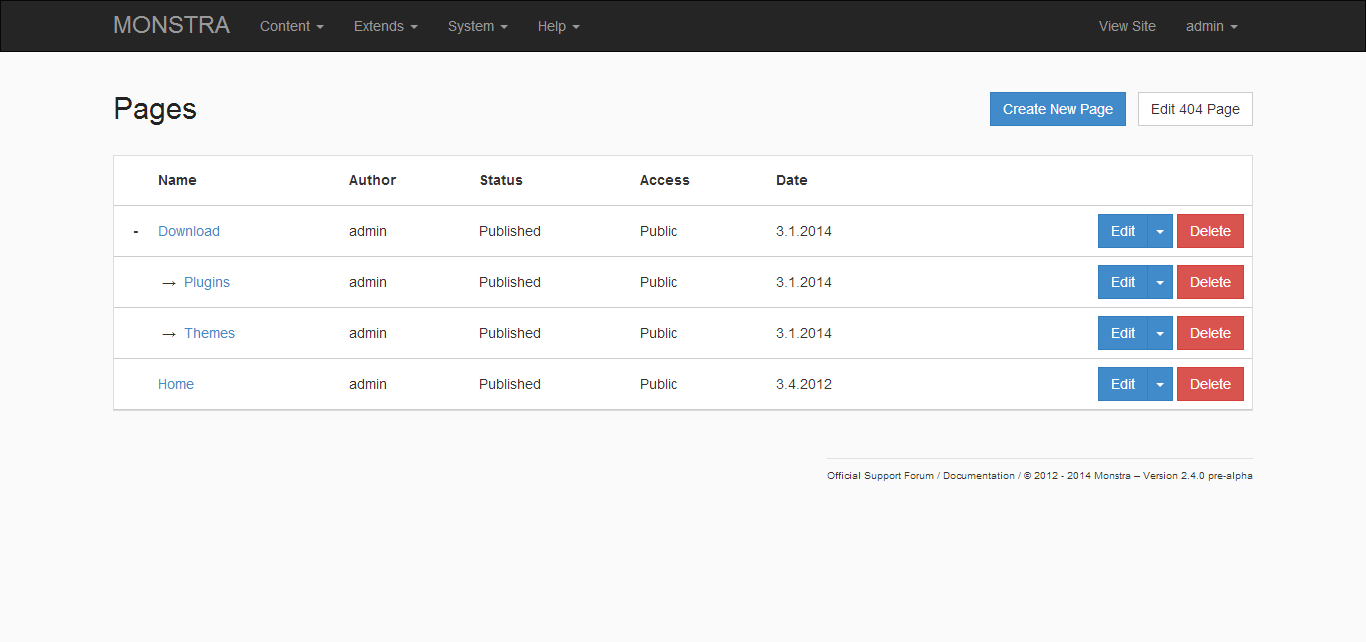Click Create New Page button

click(1057, 109)
